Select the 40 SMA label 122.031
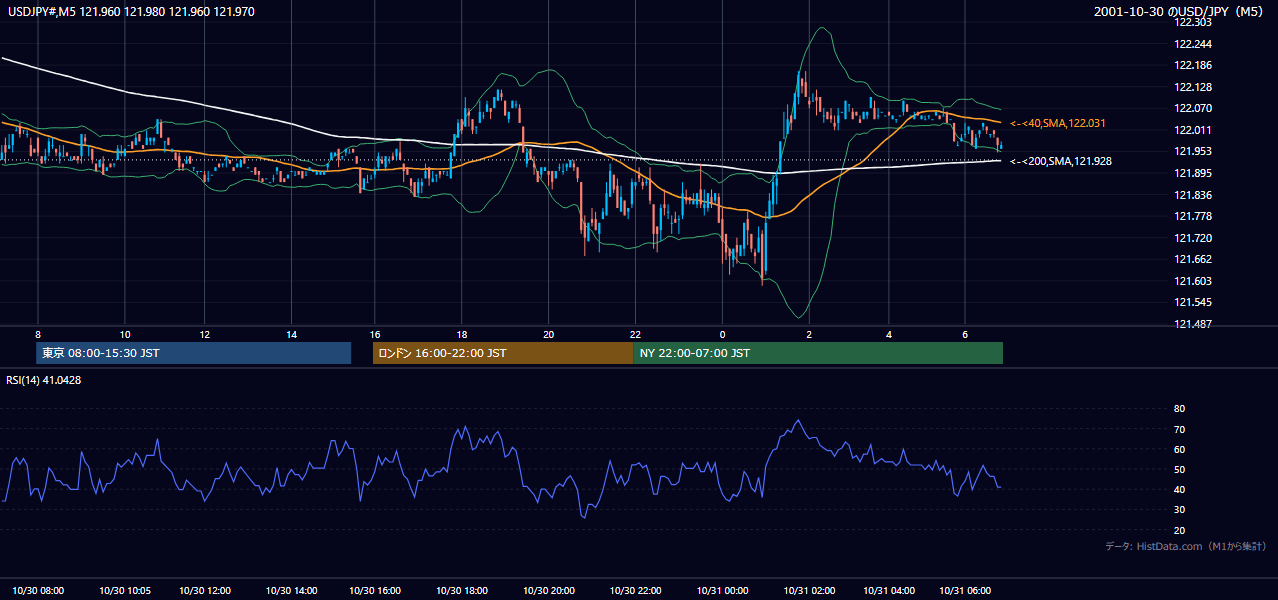This screenshot has width=1278, height=600. tap(1058, 123)
